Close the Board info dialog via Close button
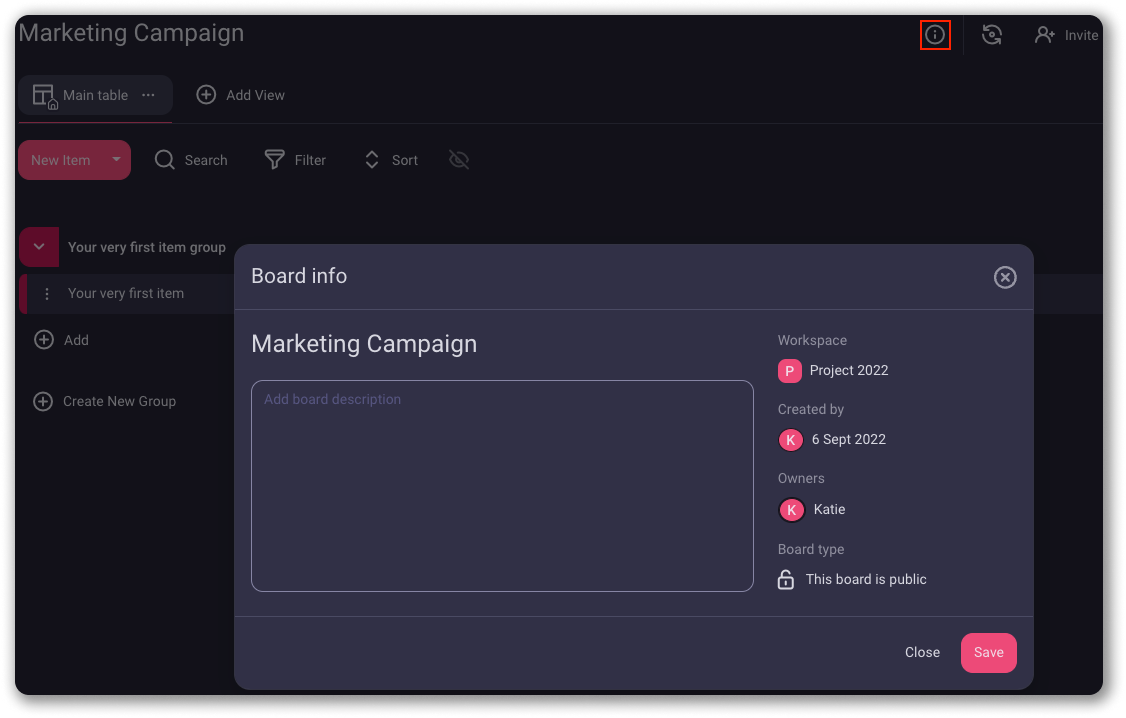 pyautogui.click(x=922, y=652)
